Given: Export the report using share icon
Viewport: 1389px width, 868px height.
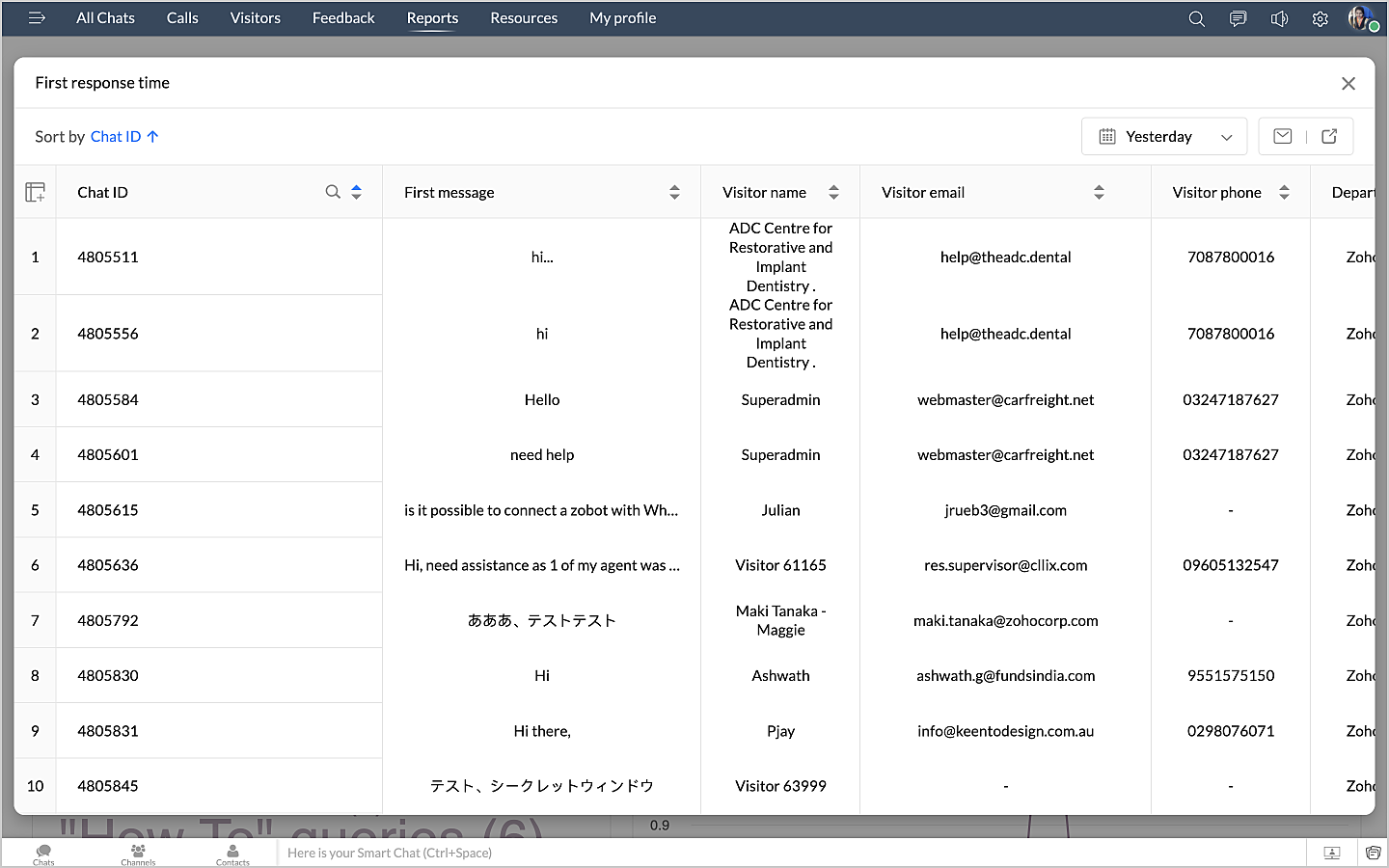Looking at the screenshot, I should [1329, 136].
